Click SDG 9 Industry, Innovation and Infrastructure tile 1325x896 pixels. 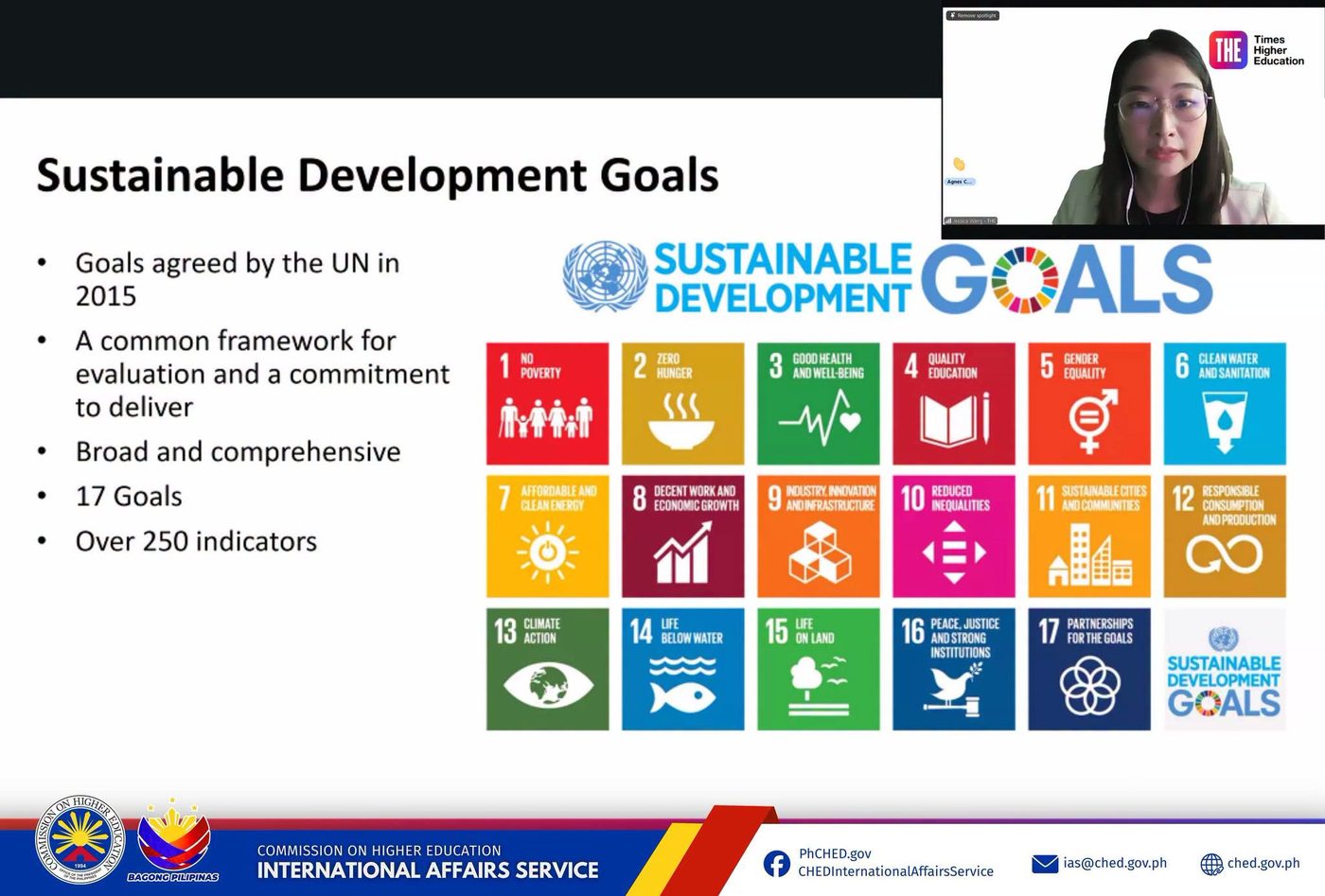[x=818, y=536]
